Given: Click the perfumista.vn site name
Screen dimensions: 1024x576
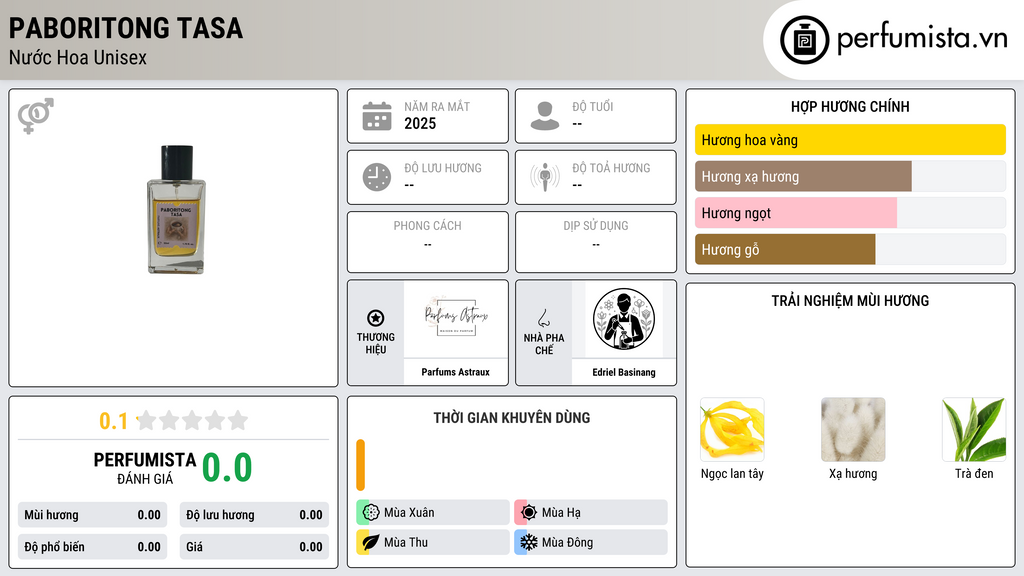Looking at the screenshot, I should tap(923, 39).
